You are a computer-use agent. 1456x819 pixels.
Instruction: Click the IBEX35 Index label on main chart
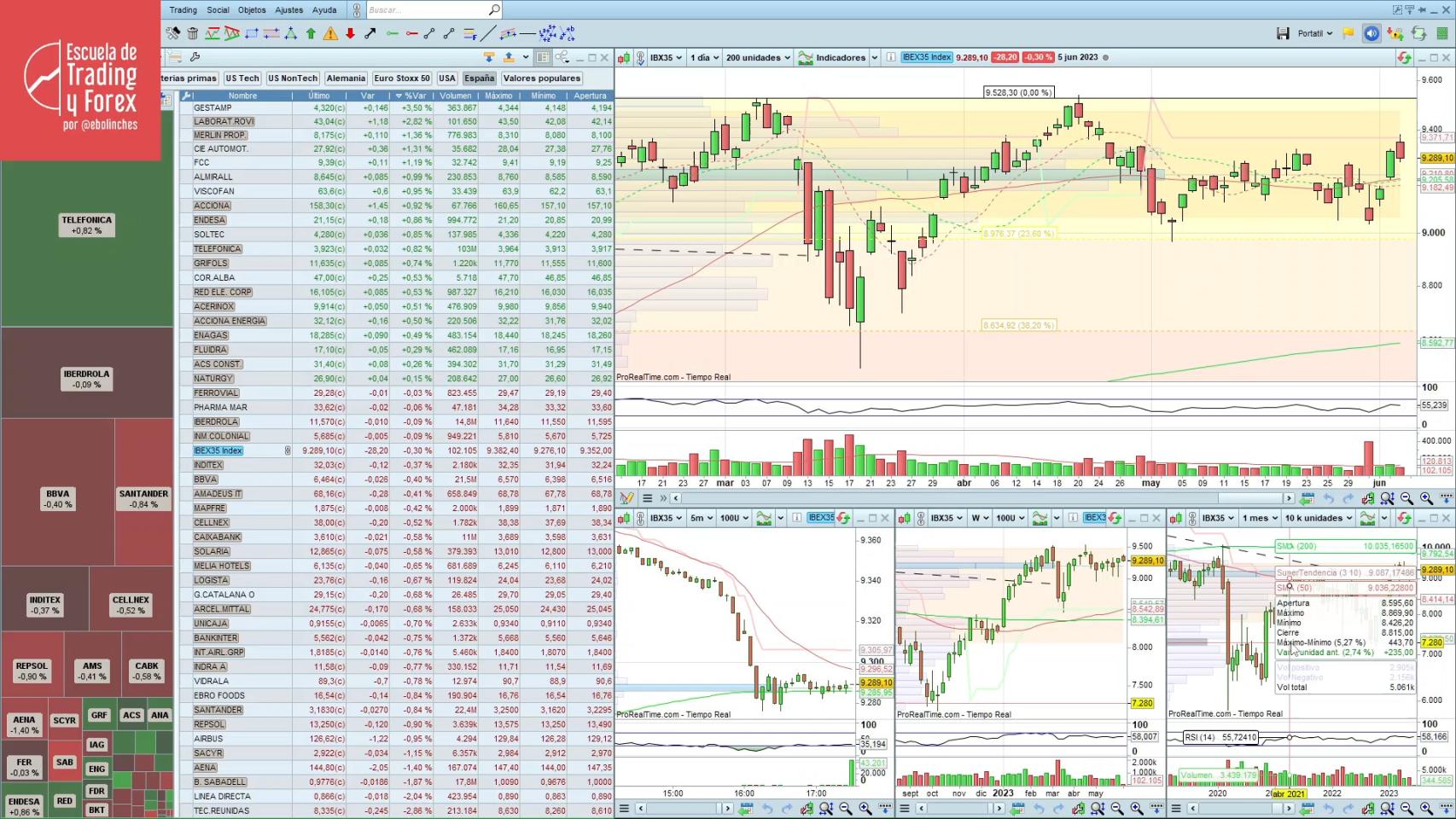(x=927, y=57)
